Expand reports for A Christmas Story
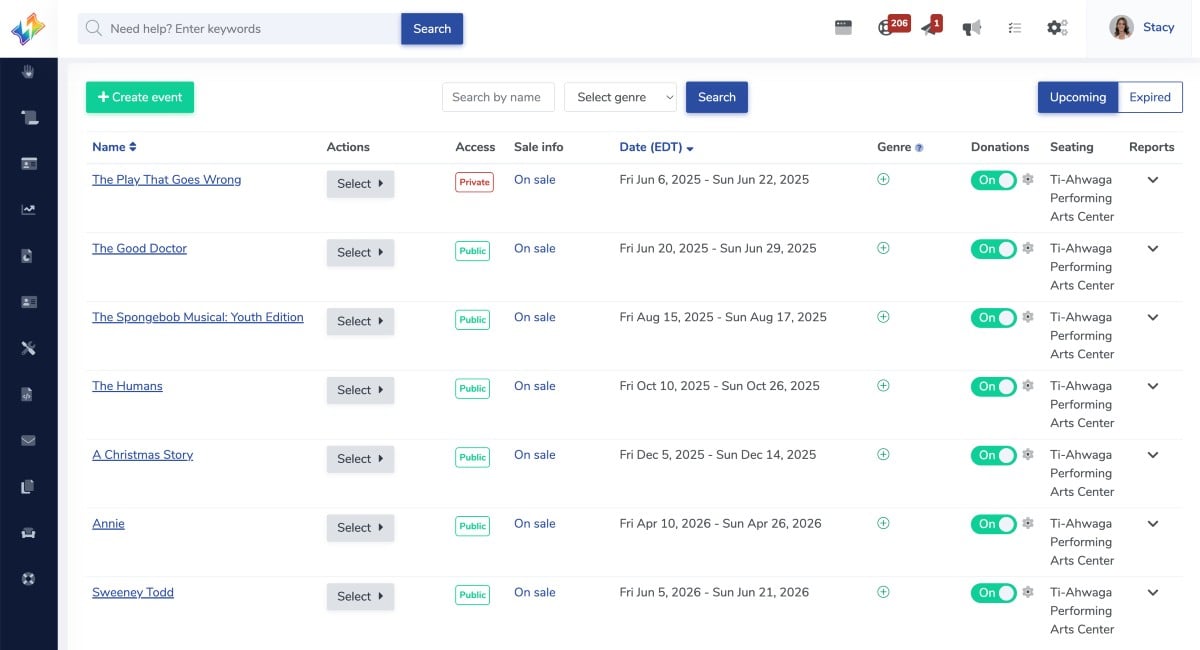 pos(1153,455)
